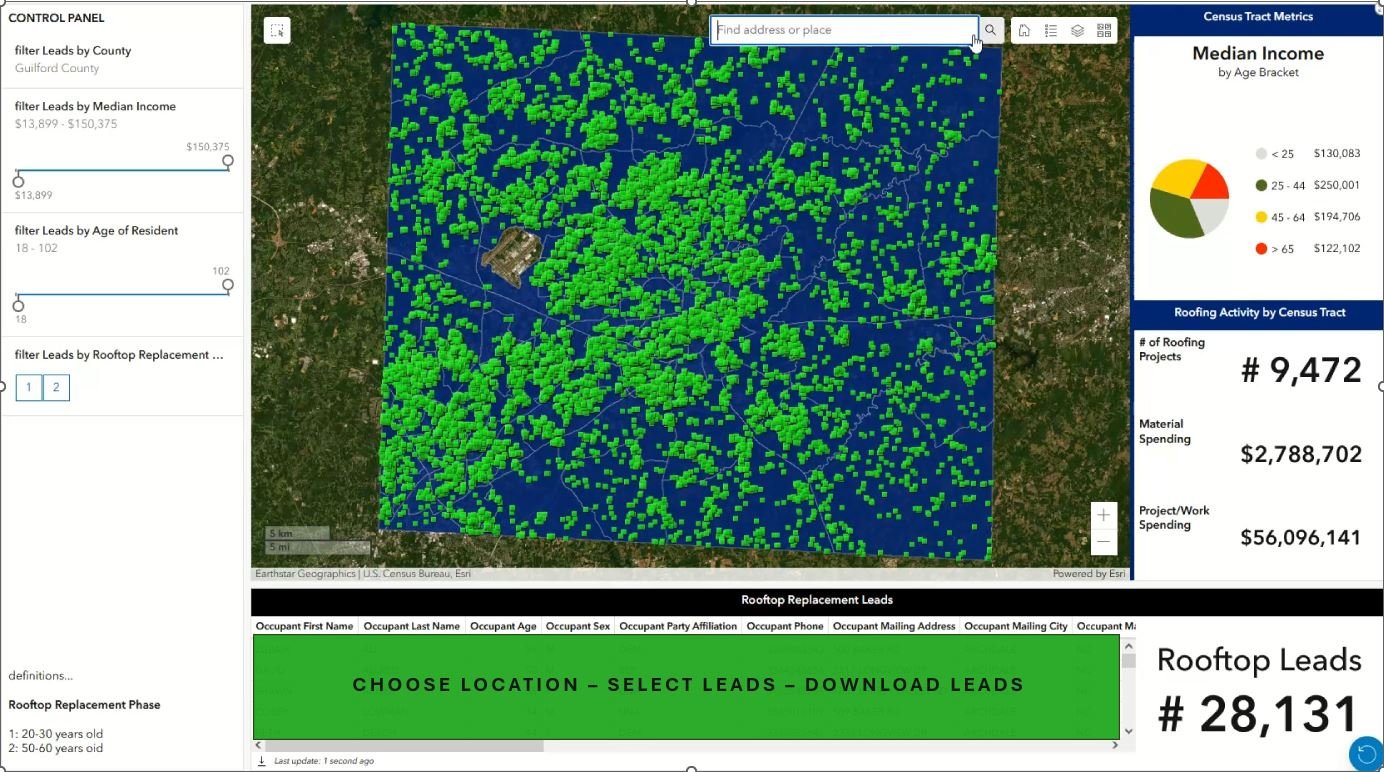This screenshot has width=1384, height=772.
Task: Click the leads table scroll right arrow
Action: point(1113,745)
